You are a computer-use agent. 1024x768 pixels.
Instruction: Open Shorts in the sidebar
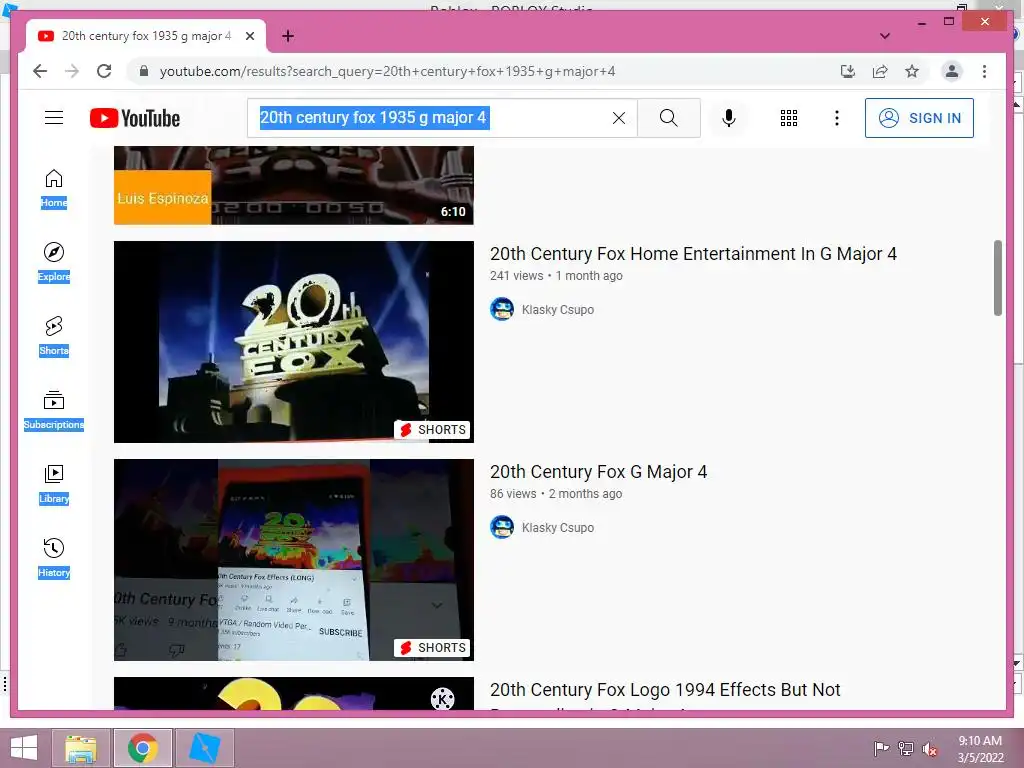(54, 336)
